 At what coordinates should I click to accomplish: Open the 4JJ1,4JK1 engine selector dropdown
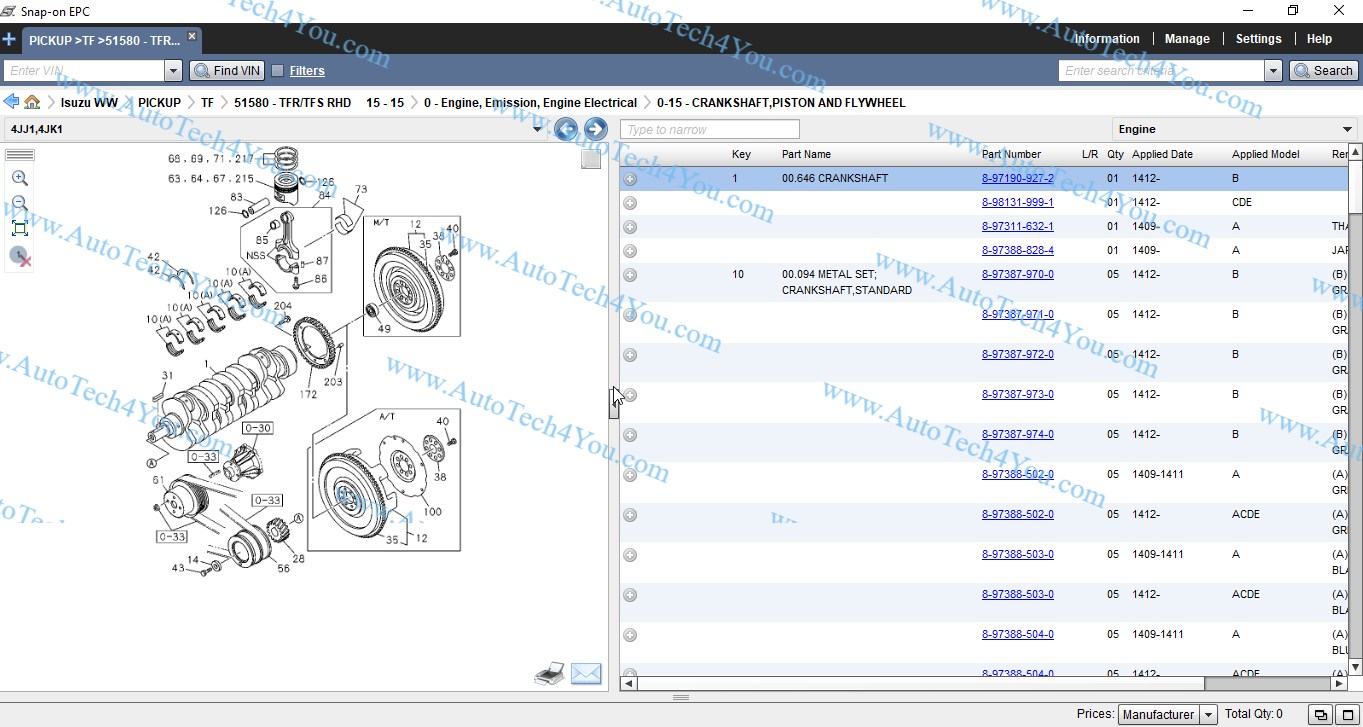pyautogui.click(x=537, y=129)
